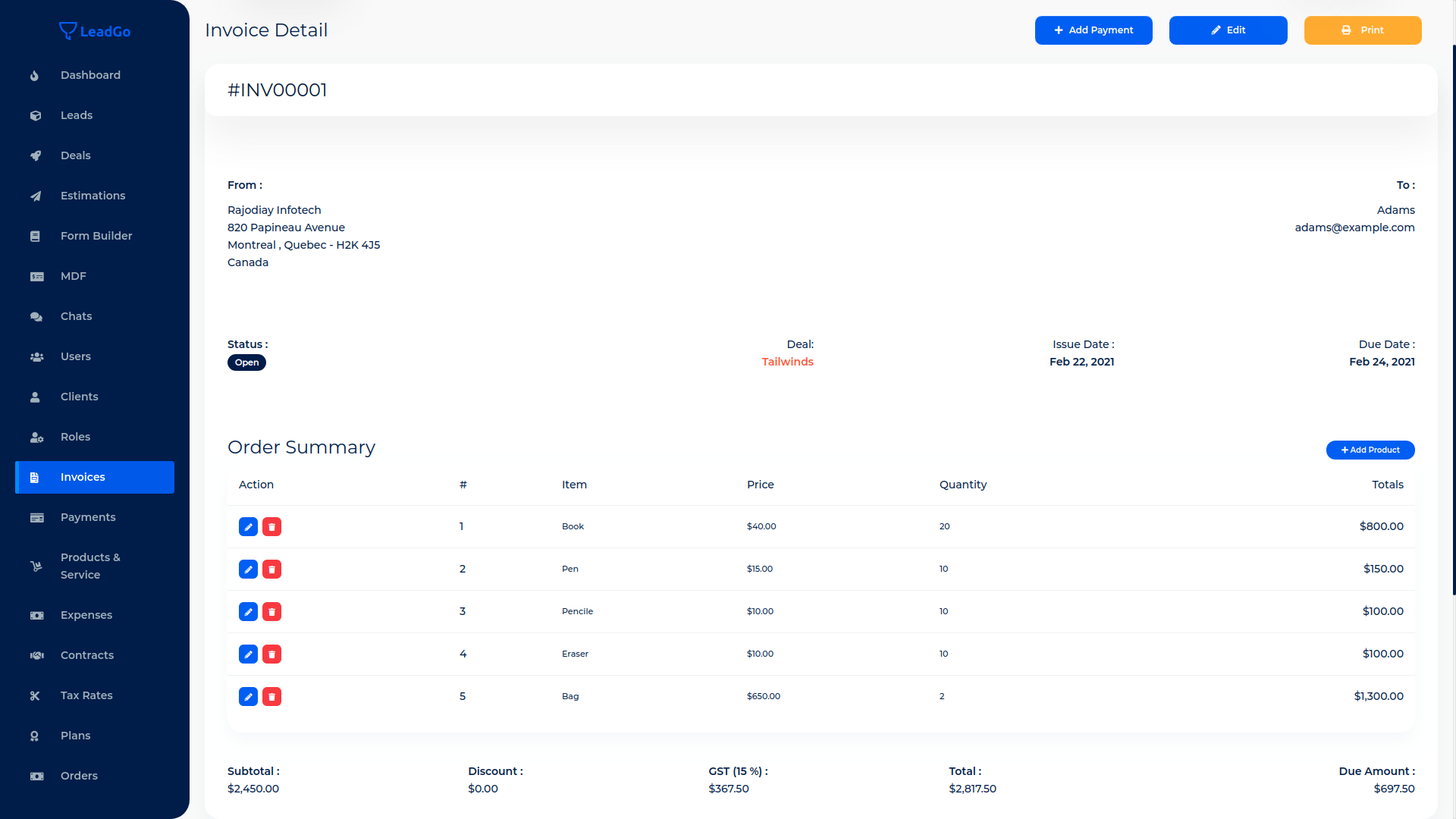Viewport: 1456px width, 819px height.
Task: Click Add Product button
Action: 1370,449
